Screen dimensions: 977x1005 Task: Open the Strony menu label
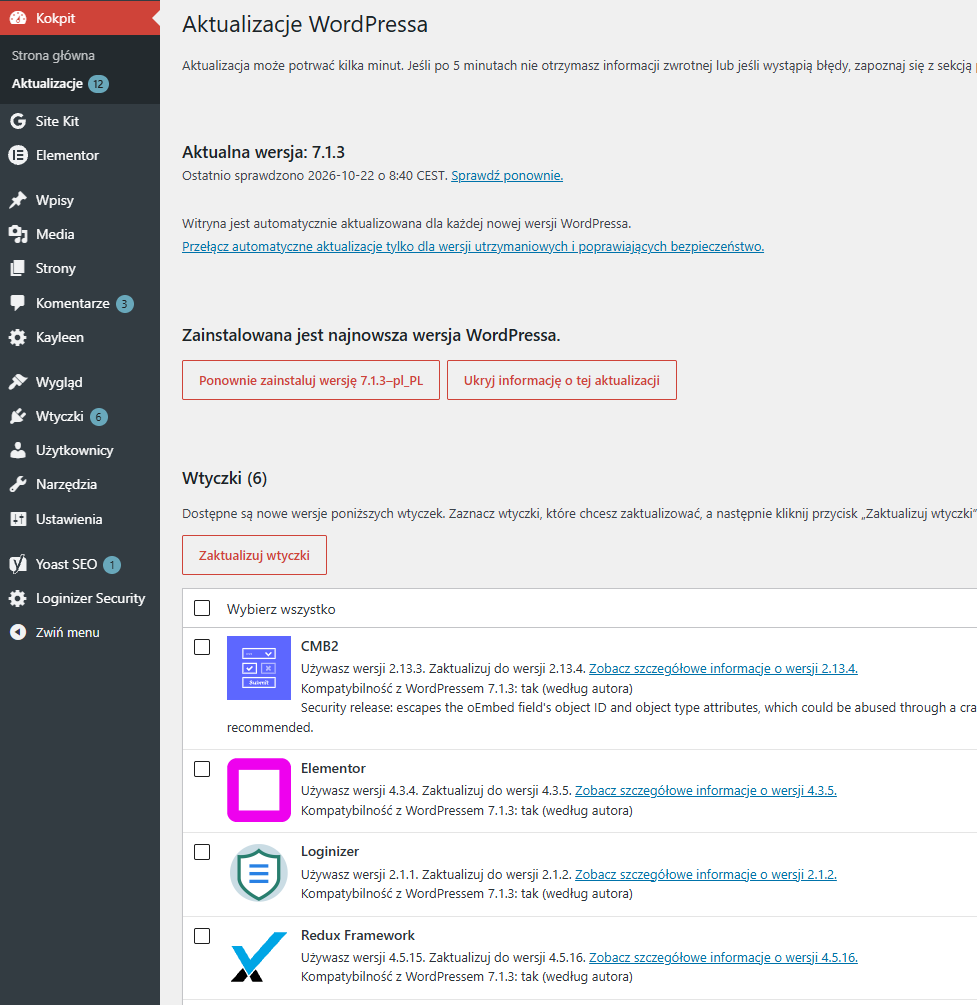(x=56, y=269)
